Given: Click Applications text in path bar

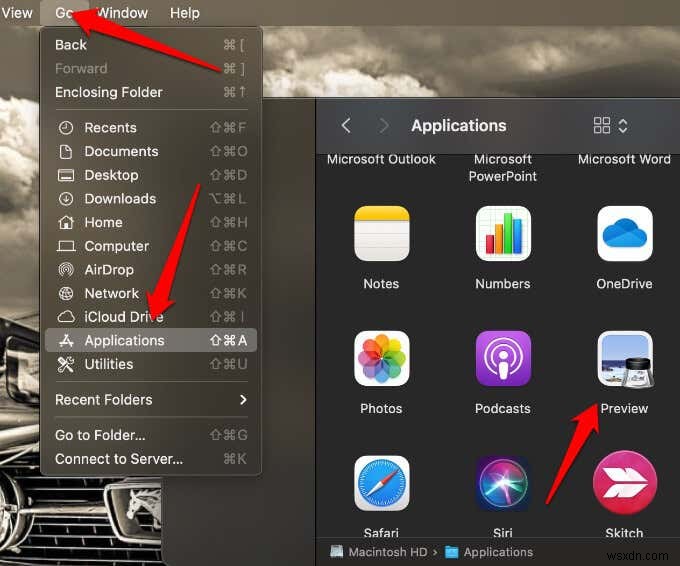Looking at the screenshot, I should pyautogui.click(x=498, y=552).
